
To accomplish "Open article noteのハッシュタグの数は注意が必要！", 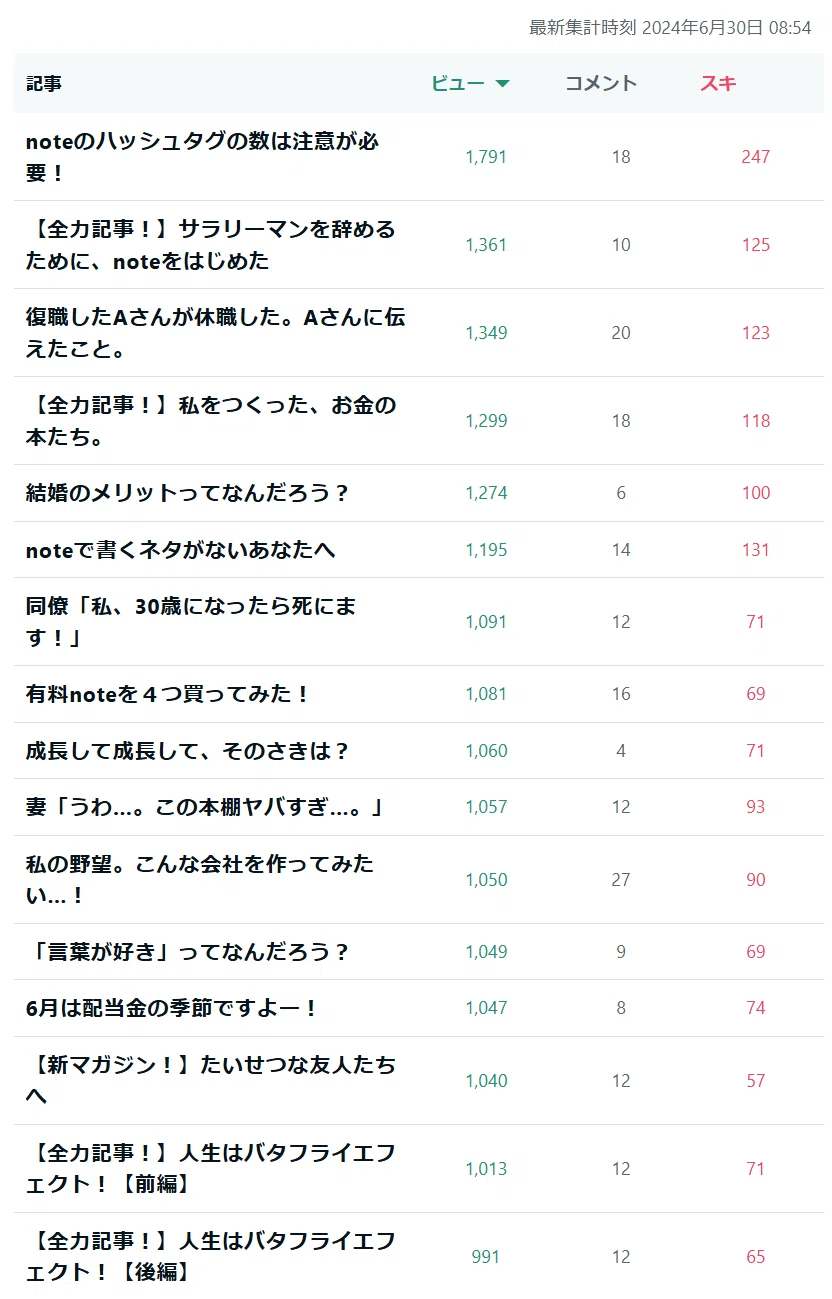I will [x=202, y=157].
